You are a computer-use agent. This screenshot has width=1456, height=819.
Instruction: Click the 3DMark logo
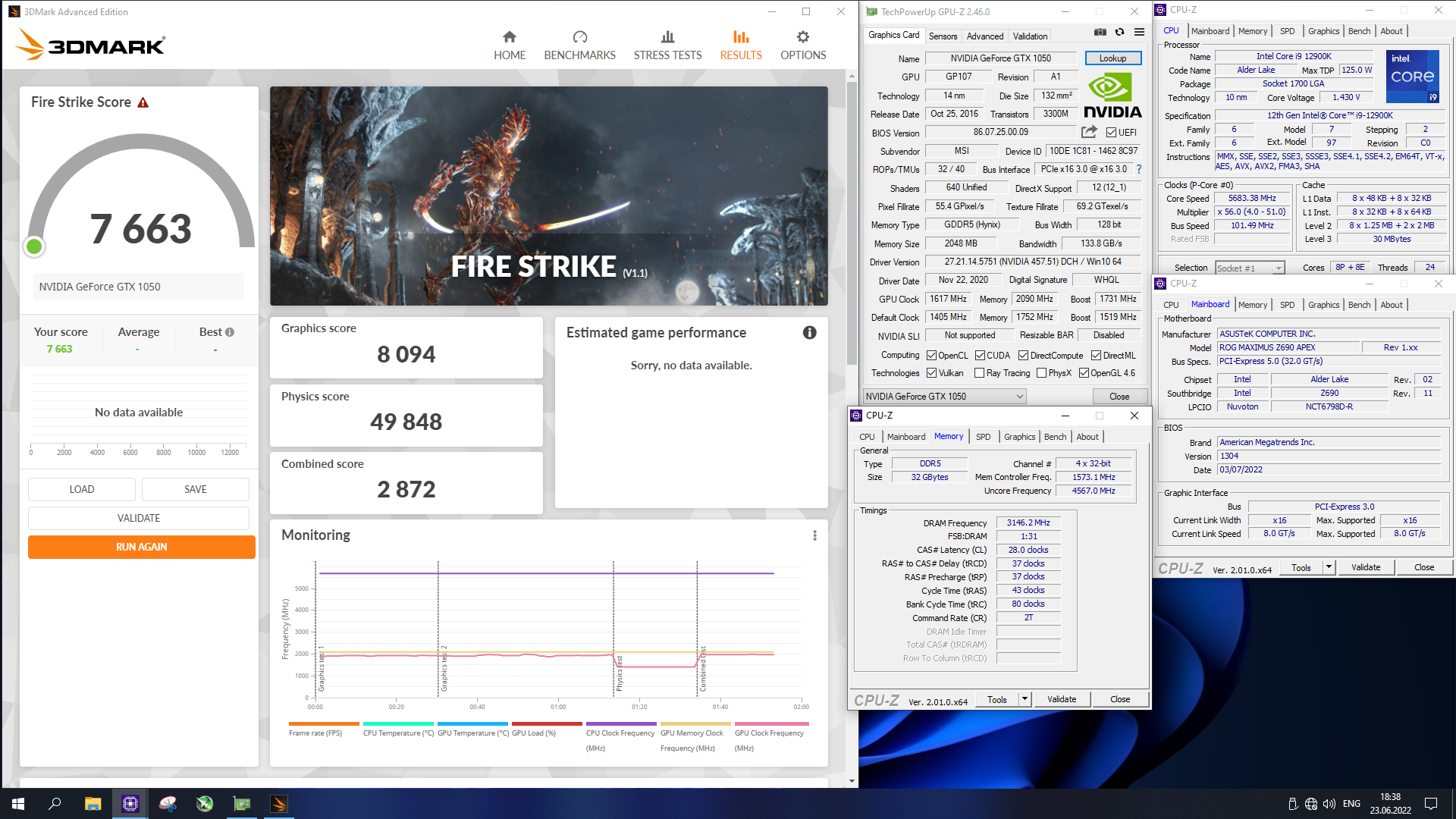click(x=90, y=45)
